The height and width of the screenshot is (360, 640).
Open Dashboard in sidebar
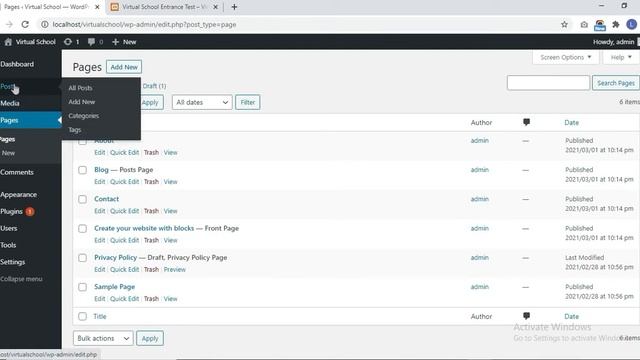coord(17,64)
